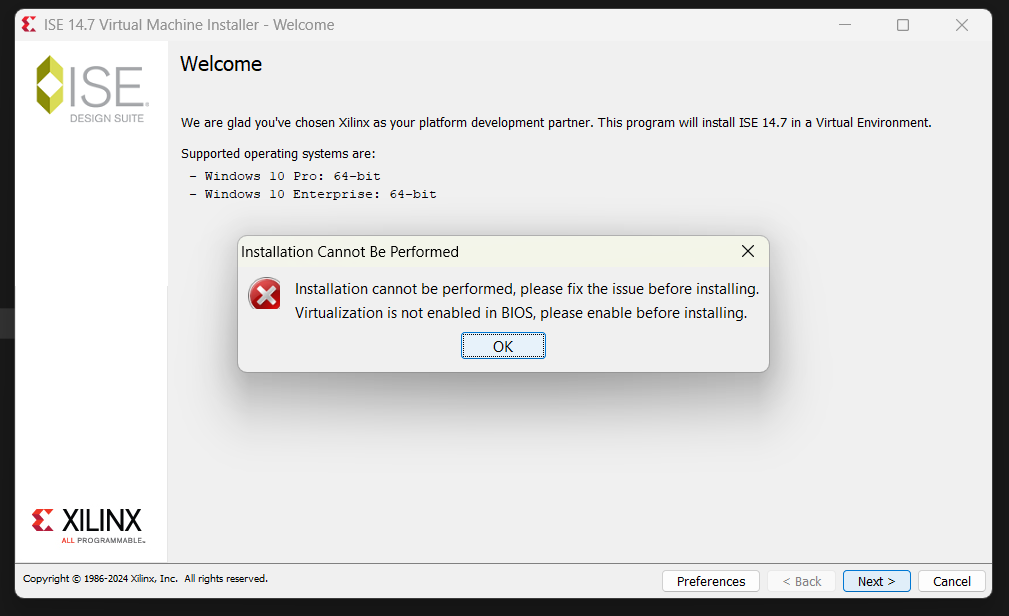This screenshot has width=1009, height=616.
Task: Click 'Installation Cannot Be Performed' dialog title
Action: pyautogui.click(x=349, y=252)
